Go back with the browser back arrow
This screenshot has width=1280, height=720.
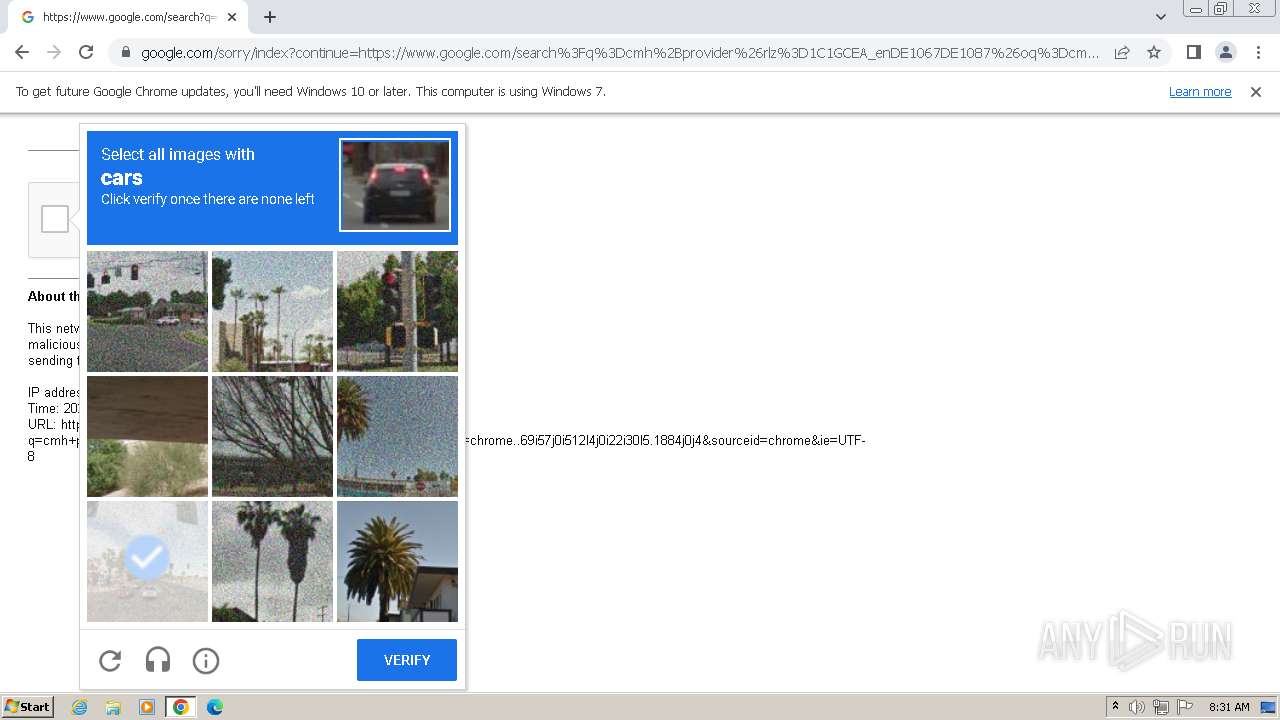22,52
